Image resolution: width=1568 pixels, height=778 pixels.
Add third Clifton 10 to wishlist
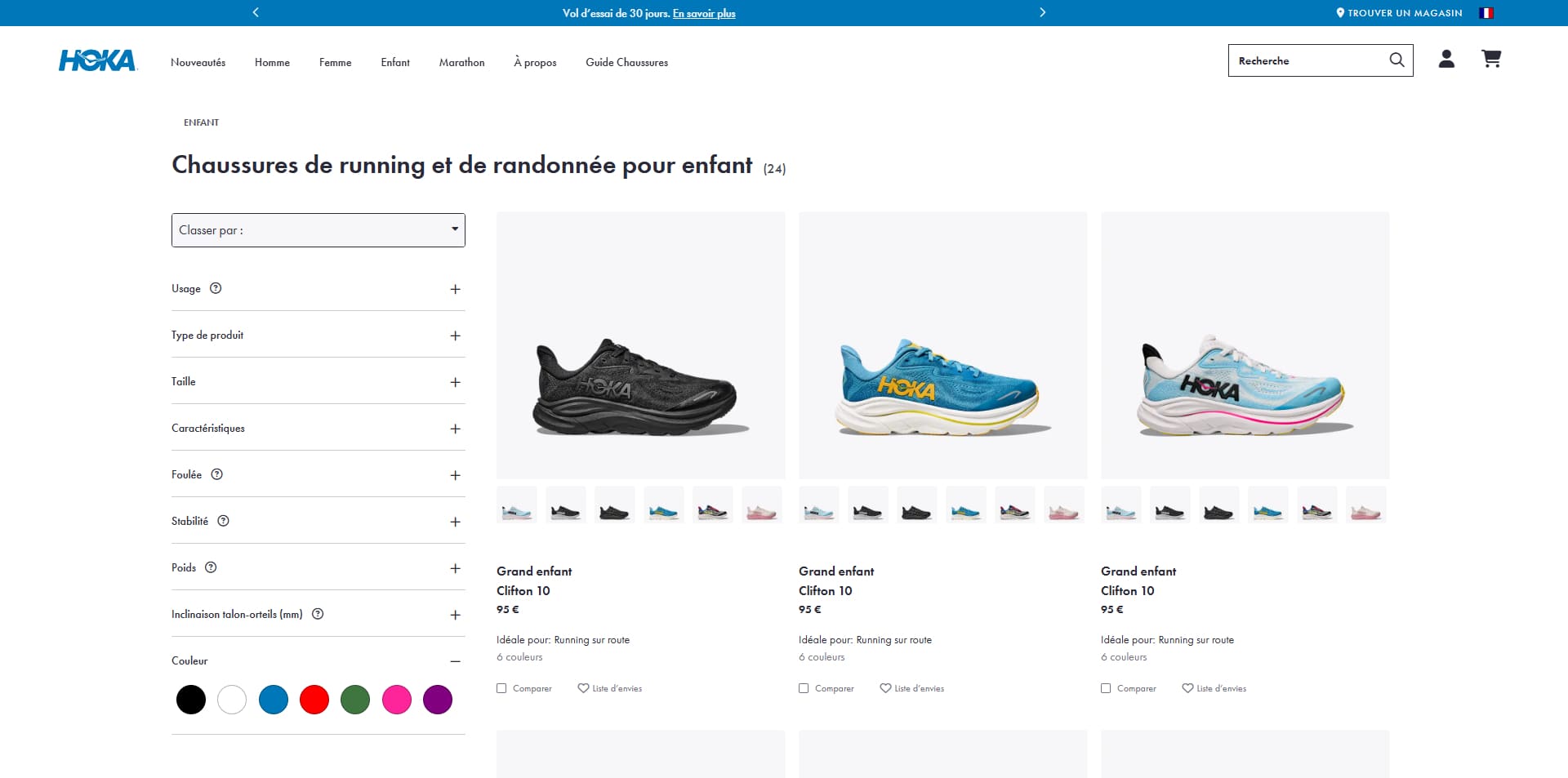click(1214, 688)
